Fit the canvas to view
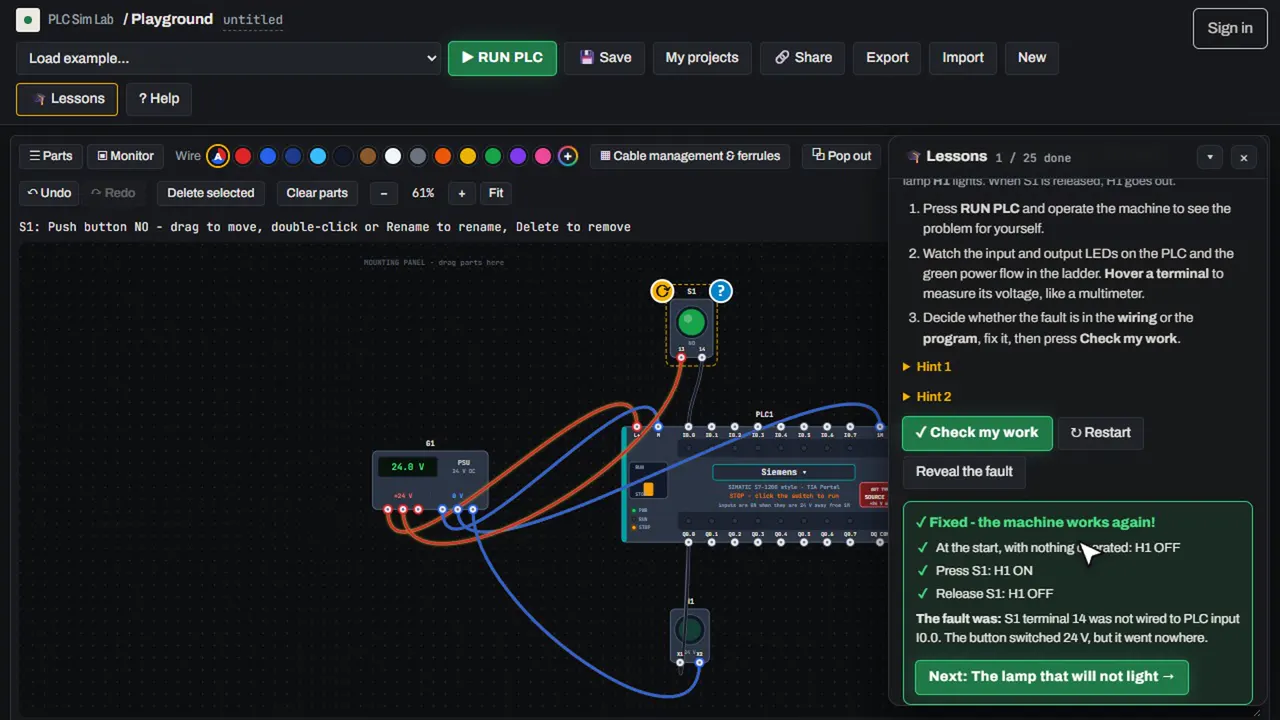 496,193
